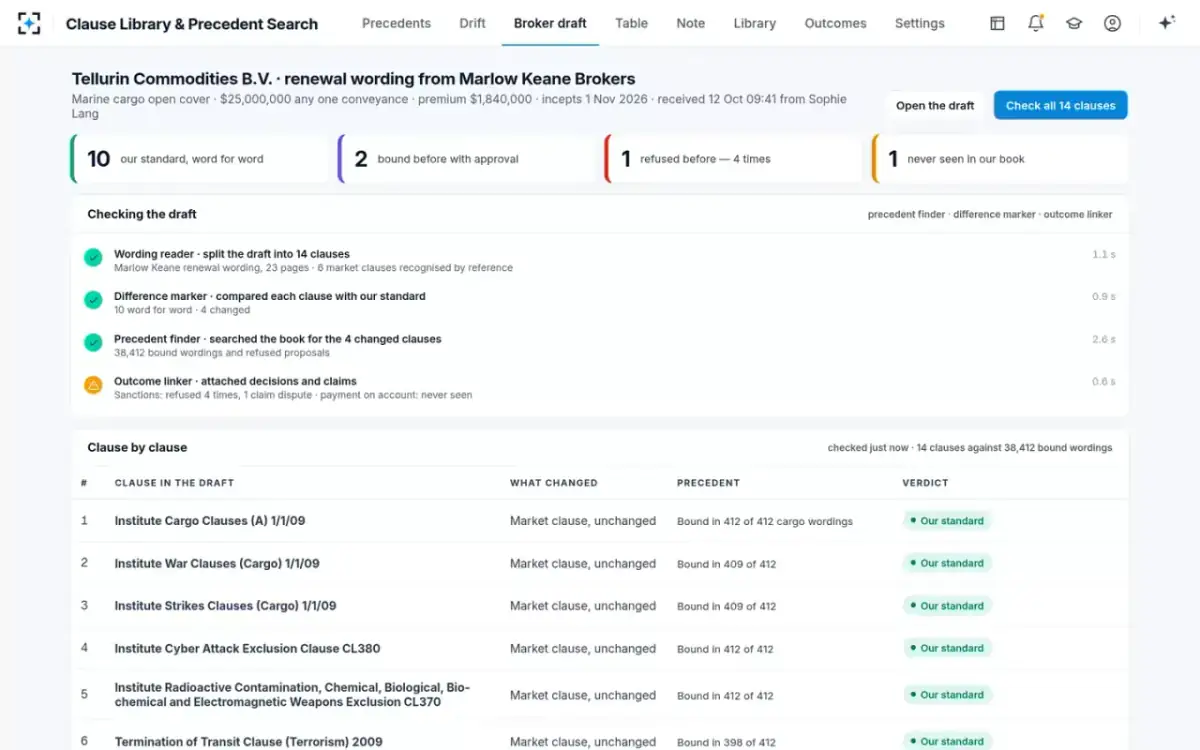Screen dimensions: 1200x750
Task: Open Institute Cyber Attack Exclusion Clause CL380
Action: (600, 648)
